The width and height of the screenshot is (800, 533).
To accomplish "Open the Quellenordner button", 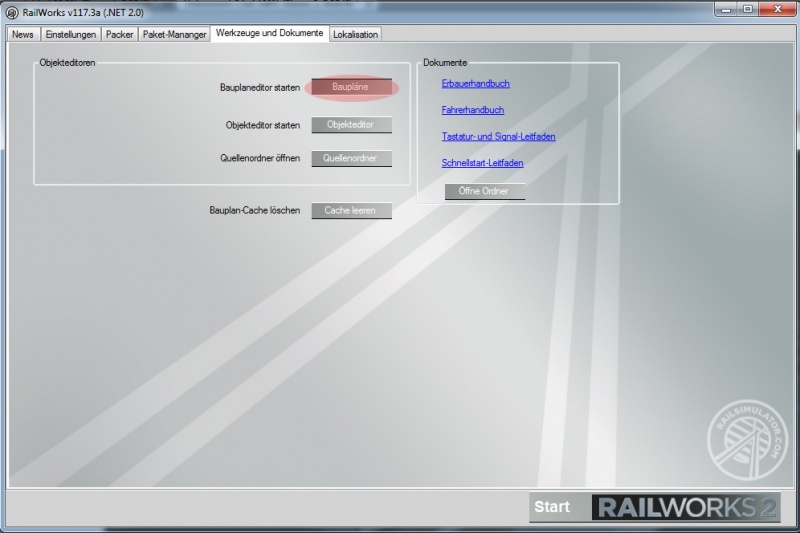I will tap(352, 159).
